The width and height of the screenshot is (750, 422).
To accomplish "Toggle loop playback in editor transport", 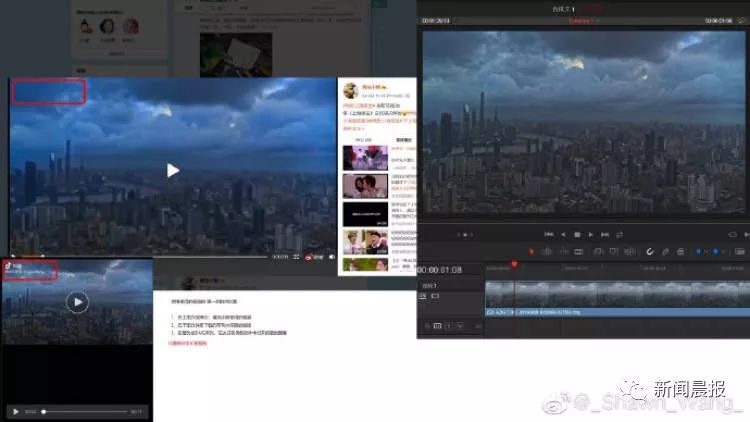I will coord(619,234).
